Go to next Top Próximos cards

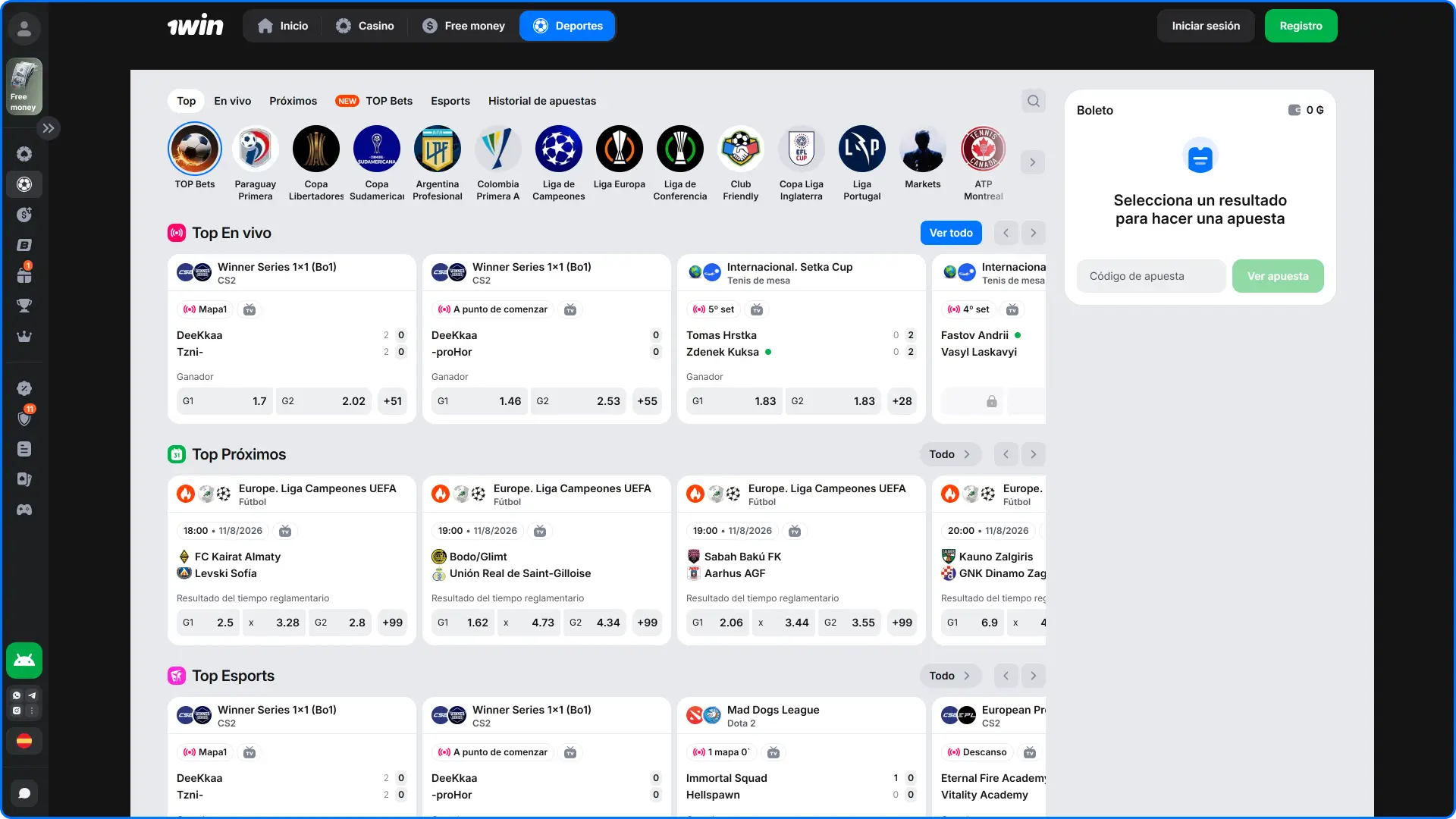[x=1034, y=454]
